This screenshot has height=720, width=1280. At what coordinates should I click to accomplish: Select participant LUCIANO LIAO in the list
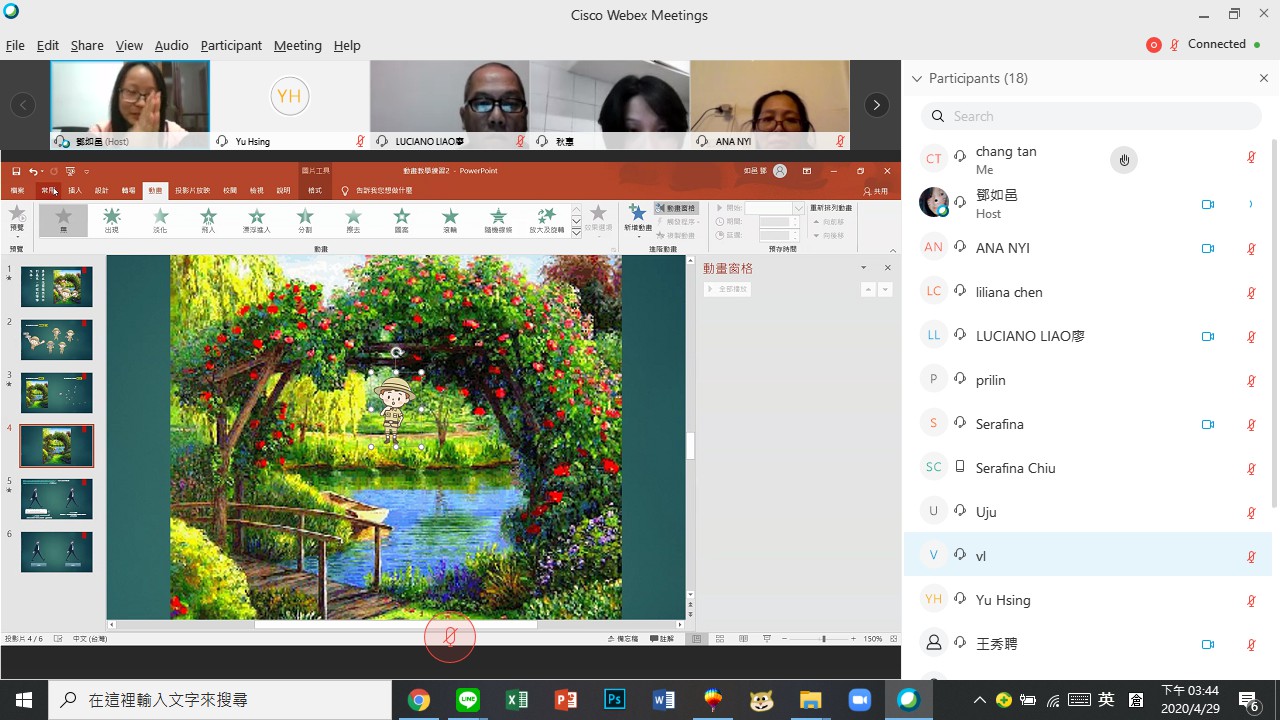tap(1030, 336)
